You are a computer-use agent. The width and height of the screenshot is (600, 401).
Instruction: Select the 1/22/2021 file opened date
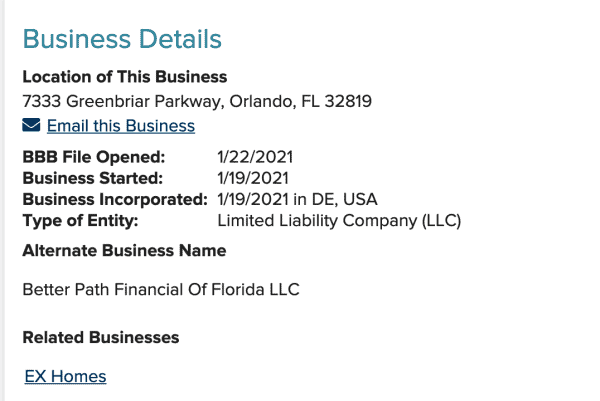[255, 157]
